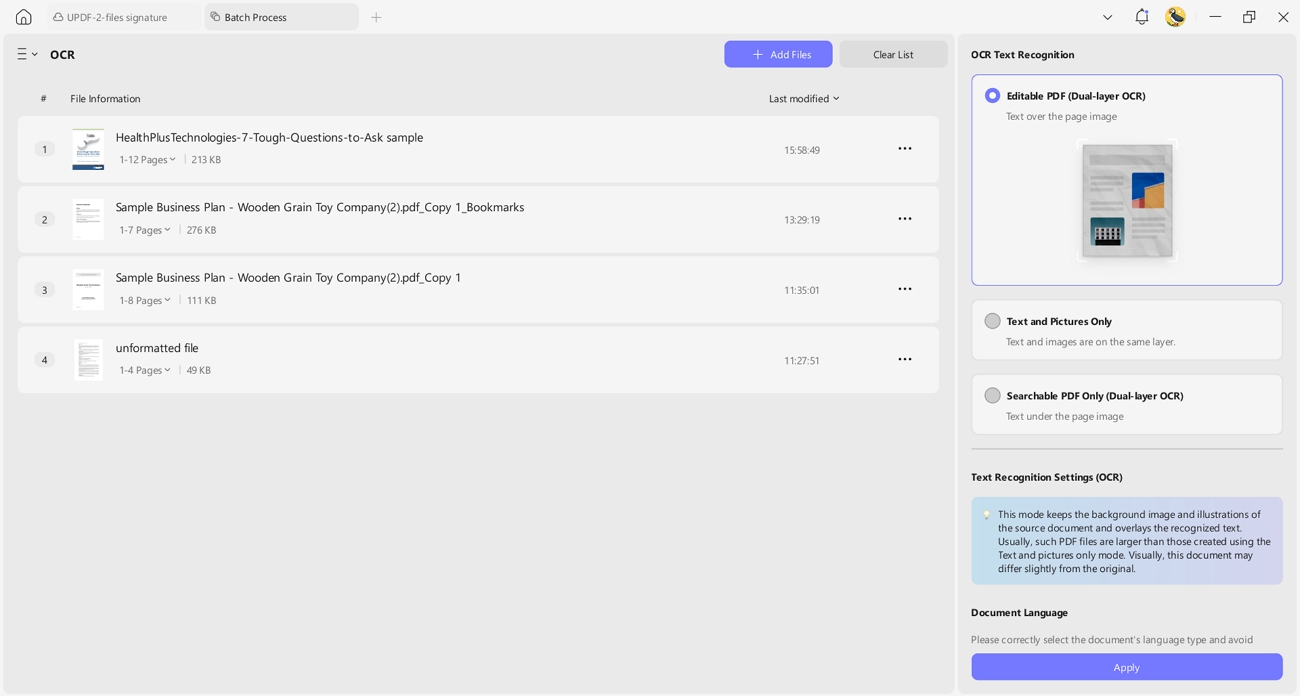
Task: Open the notifications bell icon
Action: tap(1142, 17)
